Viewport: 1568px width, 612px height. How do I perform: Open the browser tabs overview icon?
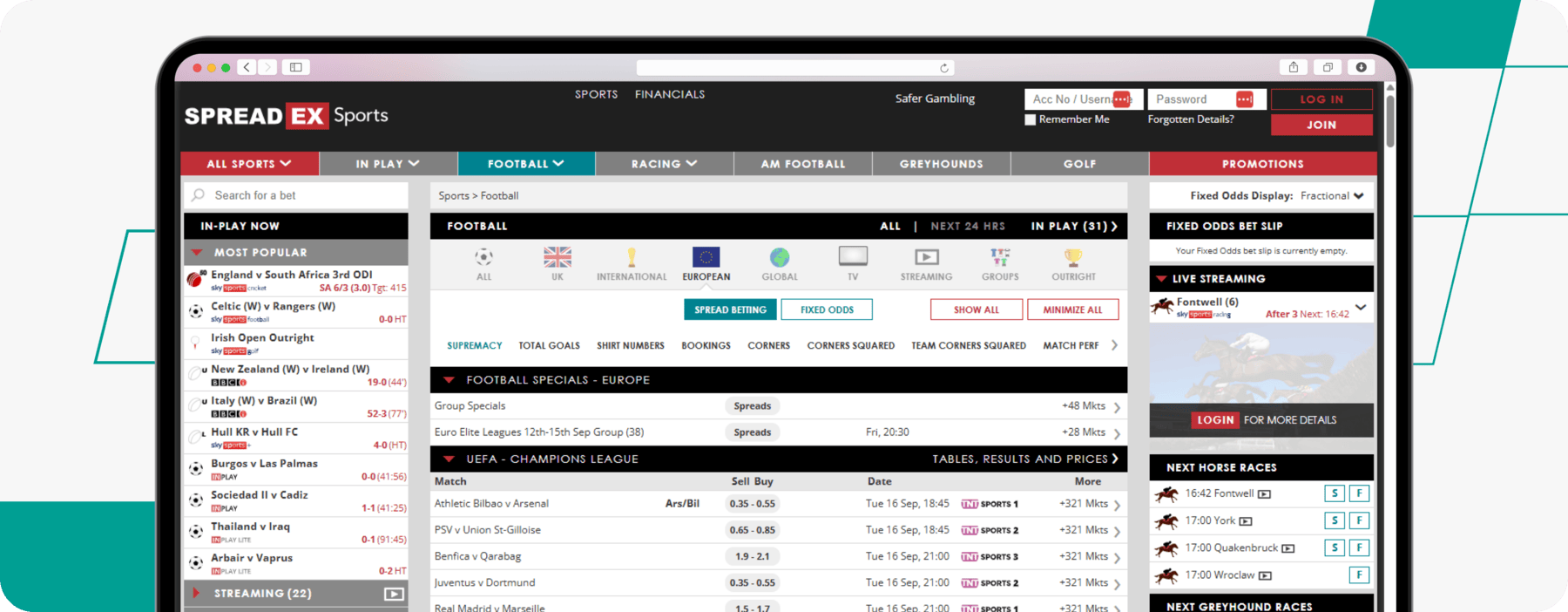1328,67
